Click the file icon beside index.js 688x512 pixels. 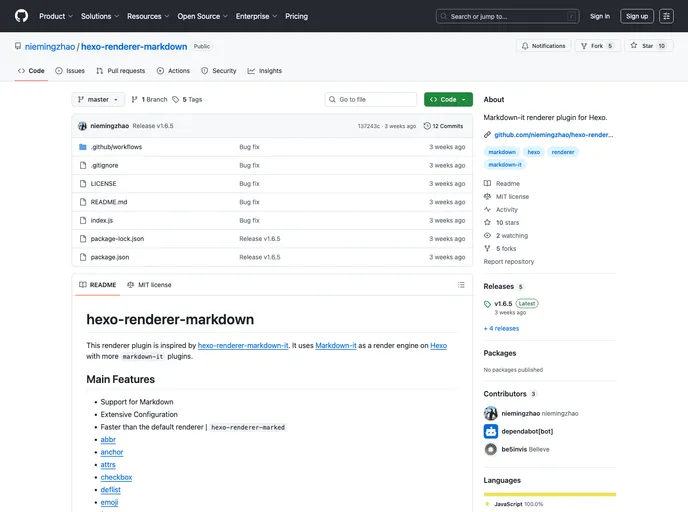(x=82, y=221)
